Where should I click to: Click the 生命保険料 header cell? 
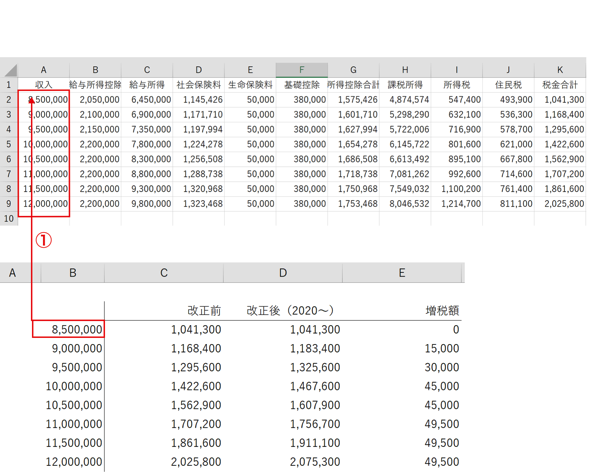[250, 85]
